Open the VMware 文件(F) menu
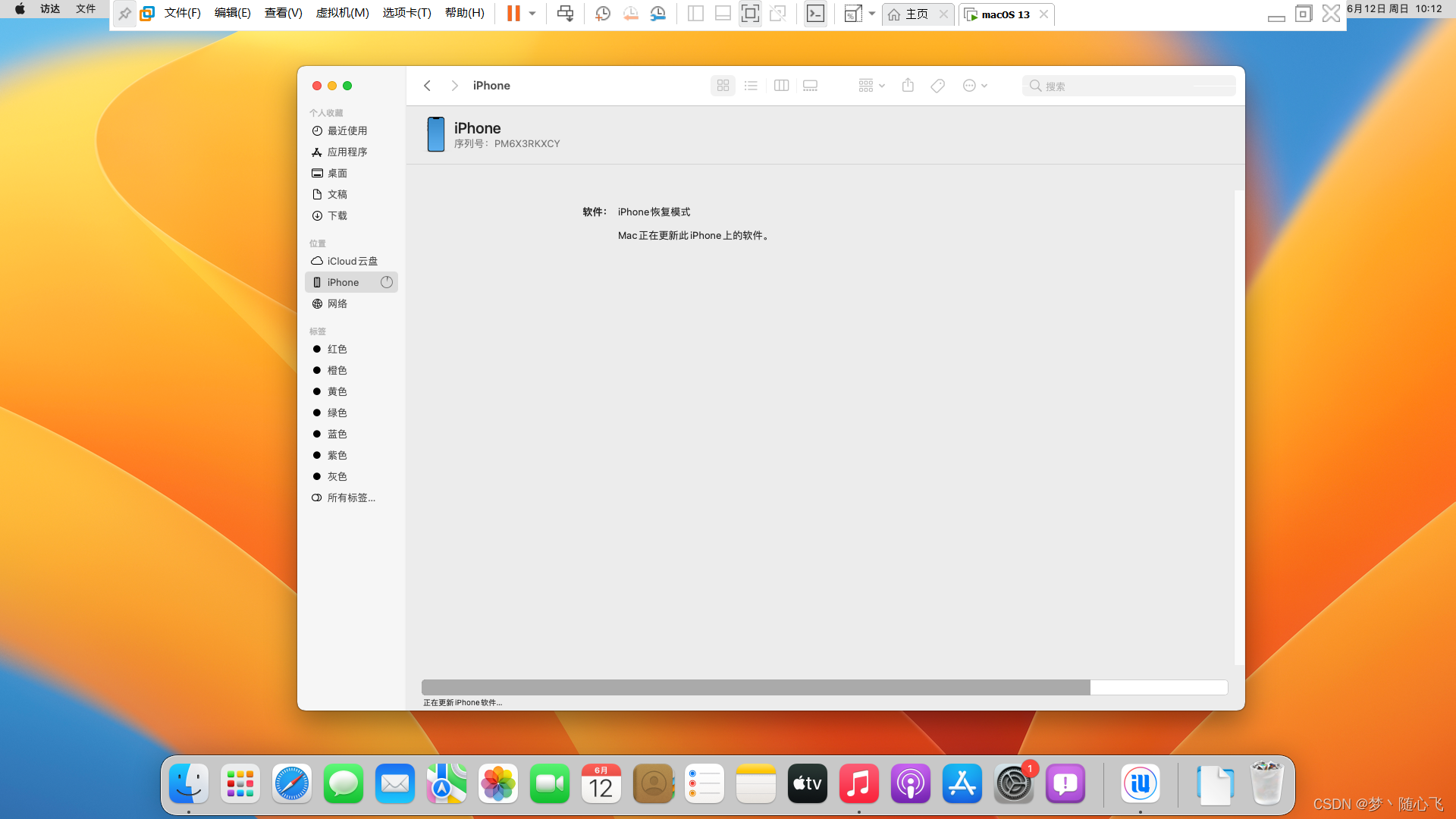The image size is (1456, 819). [183, 13]
